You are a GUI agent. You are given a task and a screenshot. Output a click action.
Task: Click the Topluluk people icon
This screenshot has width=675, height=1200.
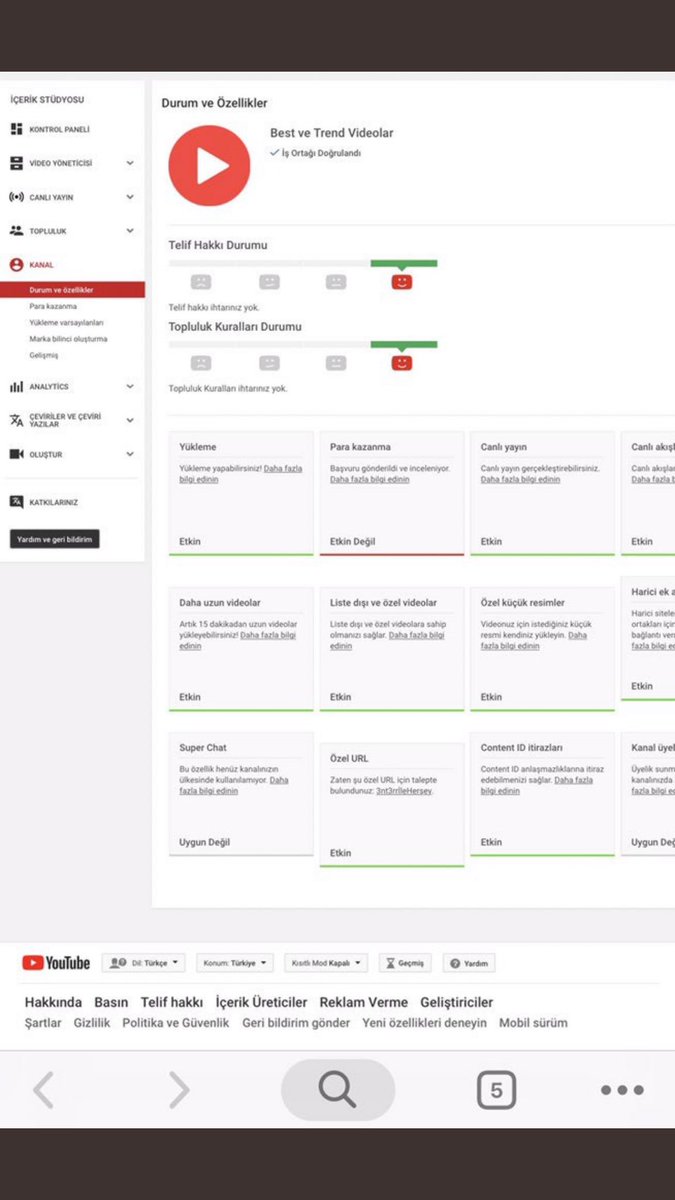[16, 231]
